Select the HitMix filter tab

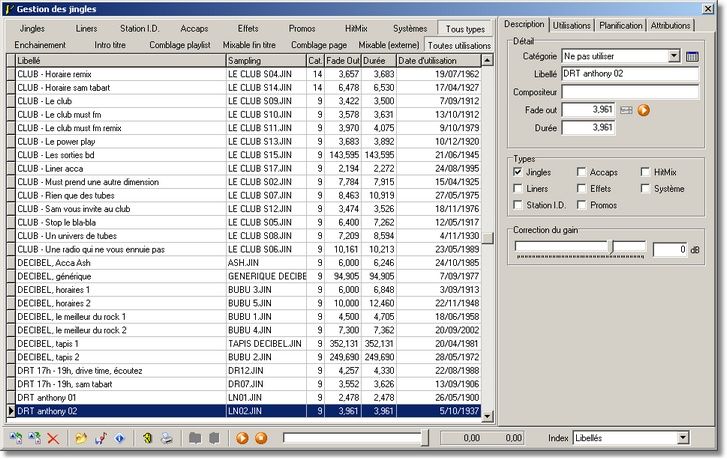[356, 29]
